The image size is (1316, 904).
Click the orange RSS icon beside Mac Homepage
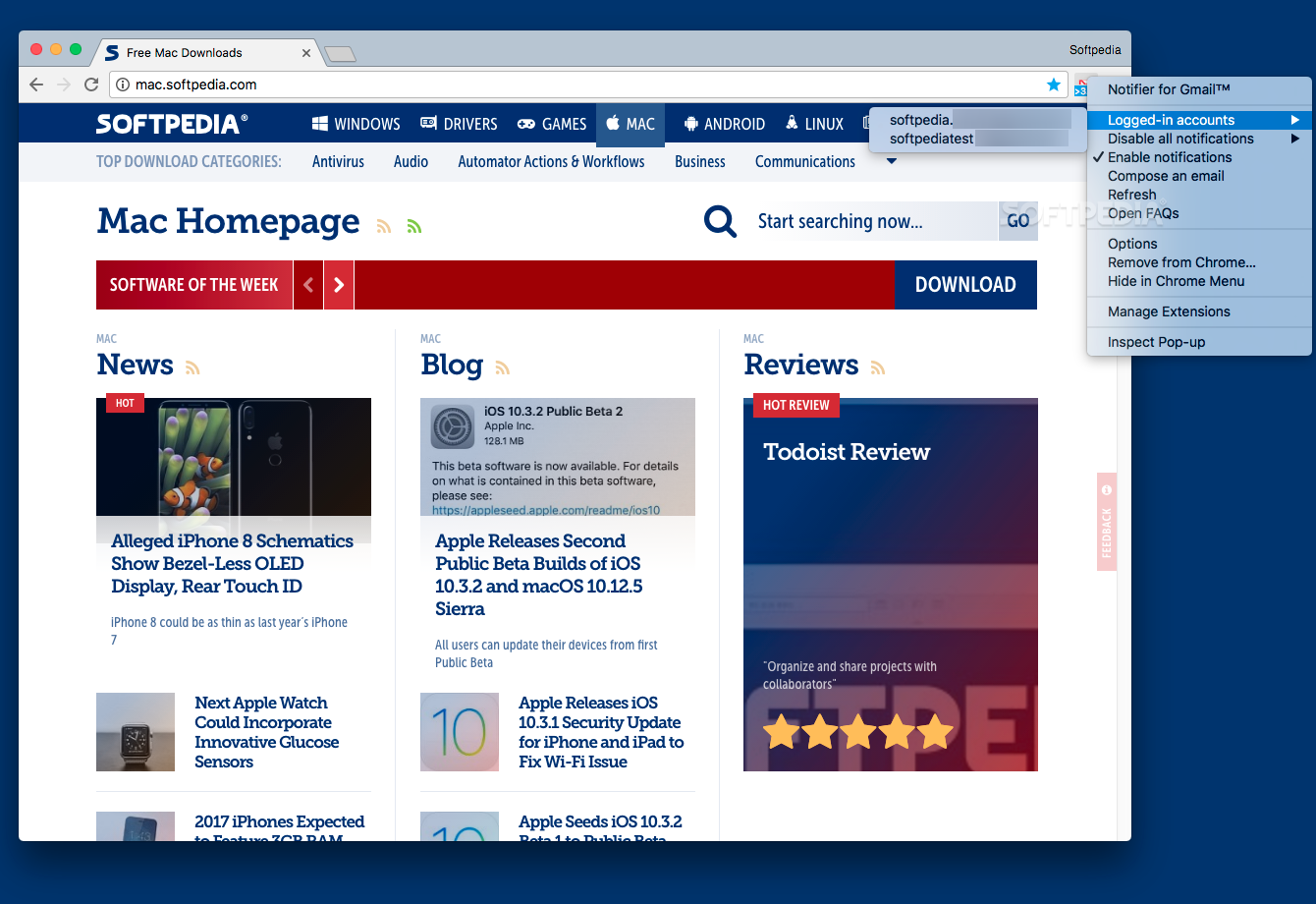tap(384, 226)
